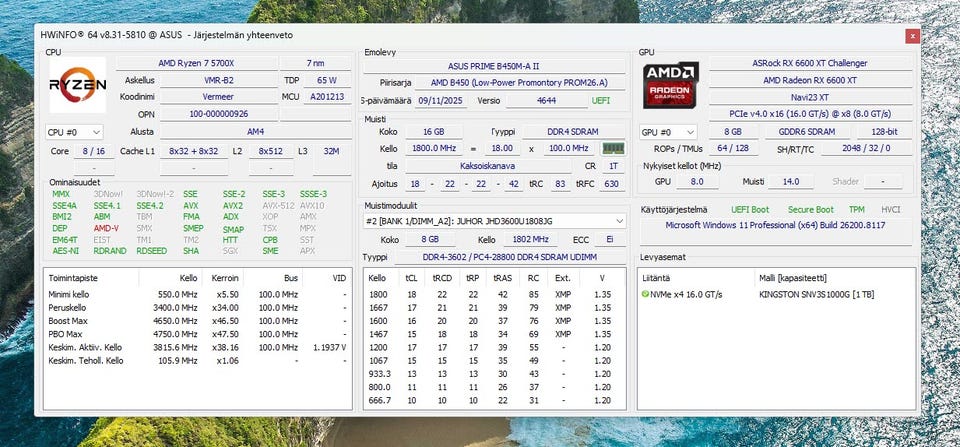Click the AES-NI feature flag
The image size is (960, 447).
click(x=66, y=251)
